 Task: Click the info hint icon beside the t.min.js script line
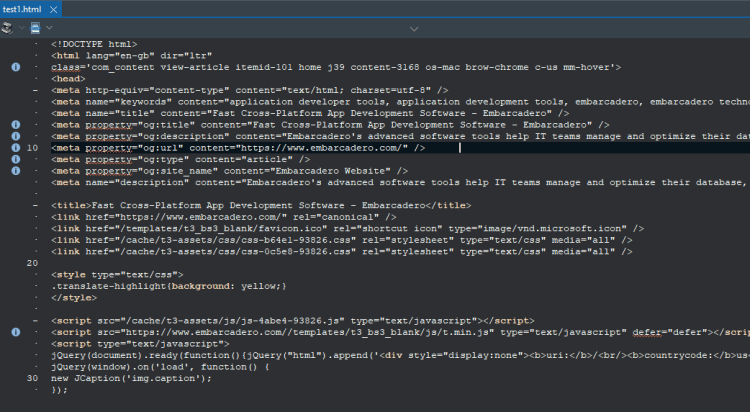point(16,332)
